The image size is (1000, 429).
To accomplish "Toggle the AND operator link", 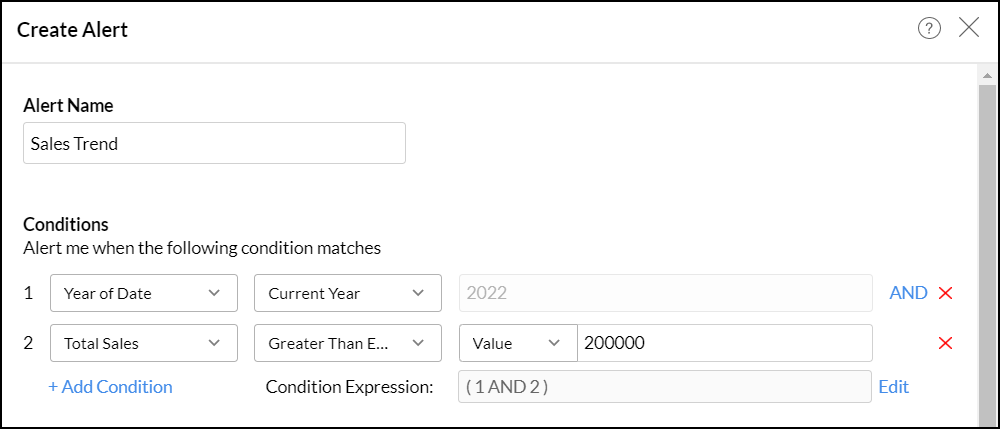I will (x=908, y=293).
